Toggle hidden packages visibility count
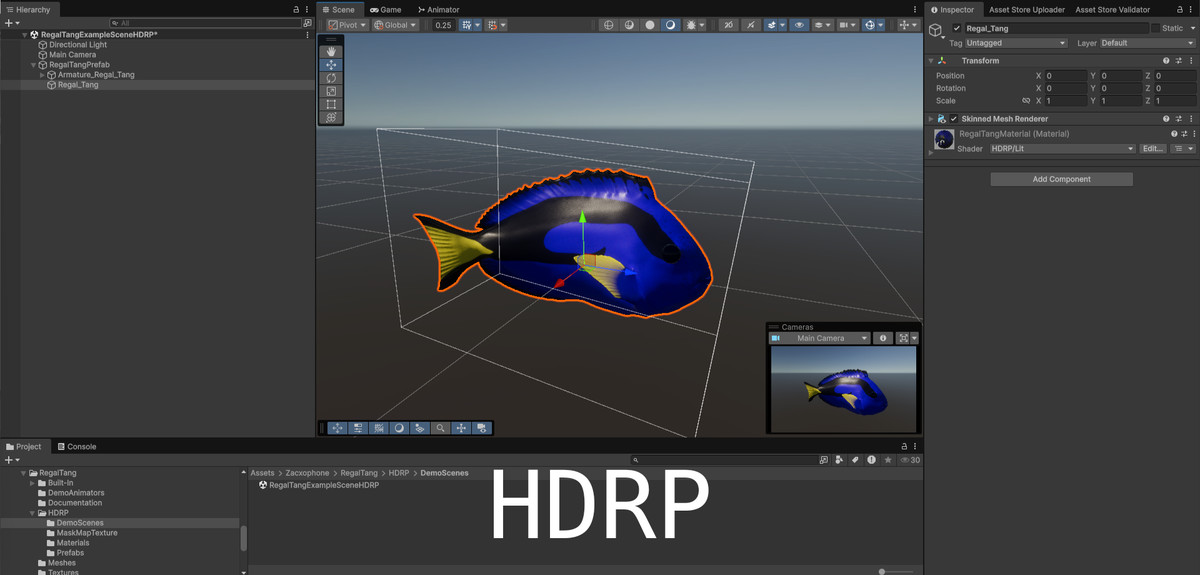This screenshot has height=575, width=1200. [x=910, y=460]
